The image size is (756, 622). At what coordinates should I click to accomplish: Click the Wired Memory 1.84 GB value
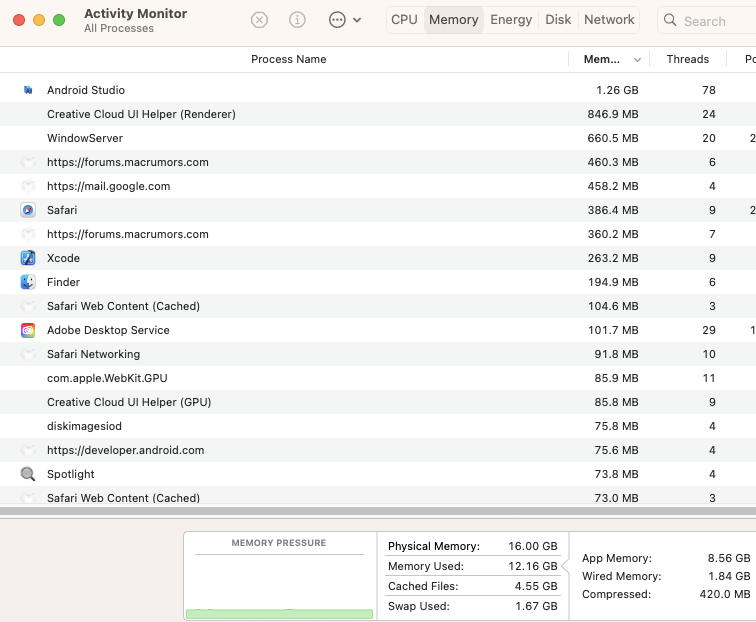coord(729,576)
